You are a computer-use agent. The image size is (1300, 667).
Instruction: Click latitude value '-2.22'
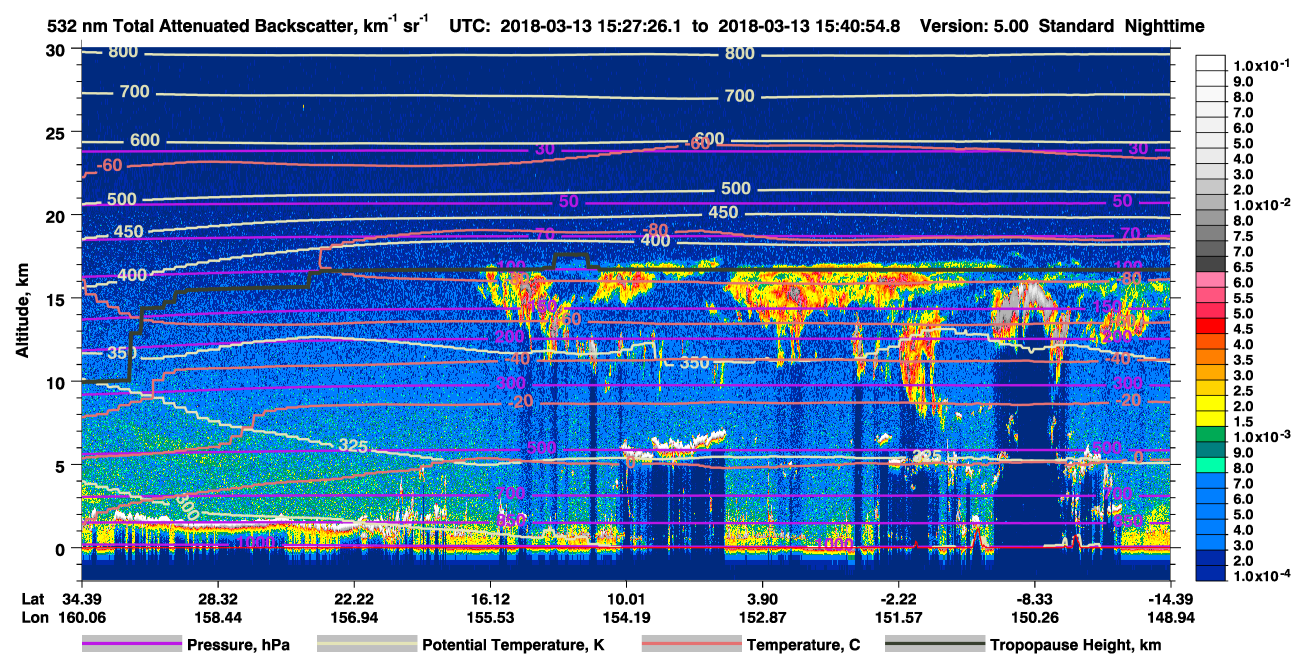(x=899, y=599)
